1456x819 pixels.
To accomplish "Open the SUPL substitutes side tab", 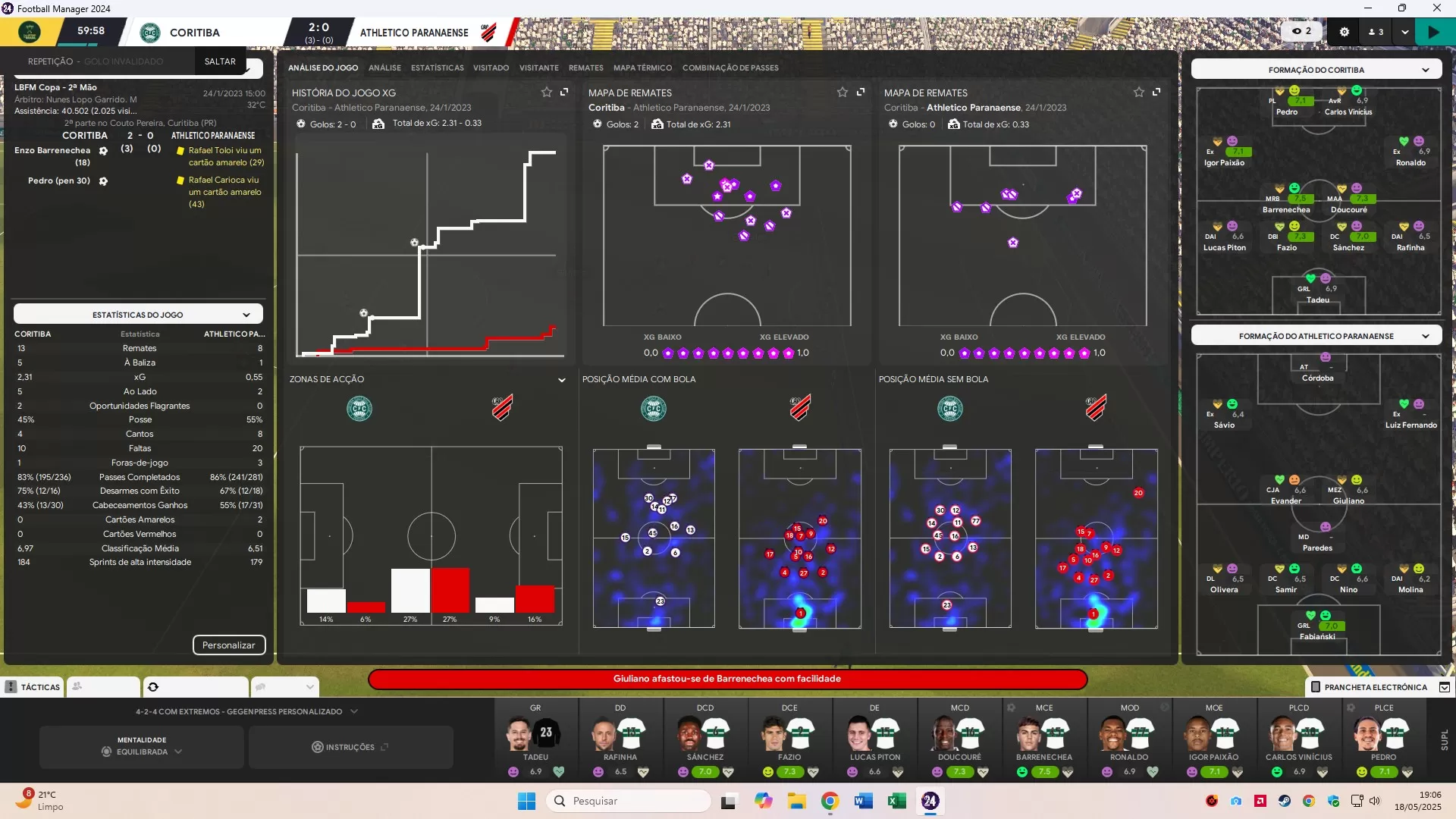I will pyautogui.click(x=1444, y=739).
